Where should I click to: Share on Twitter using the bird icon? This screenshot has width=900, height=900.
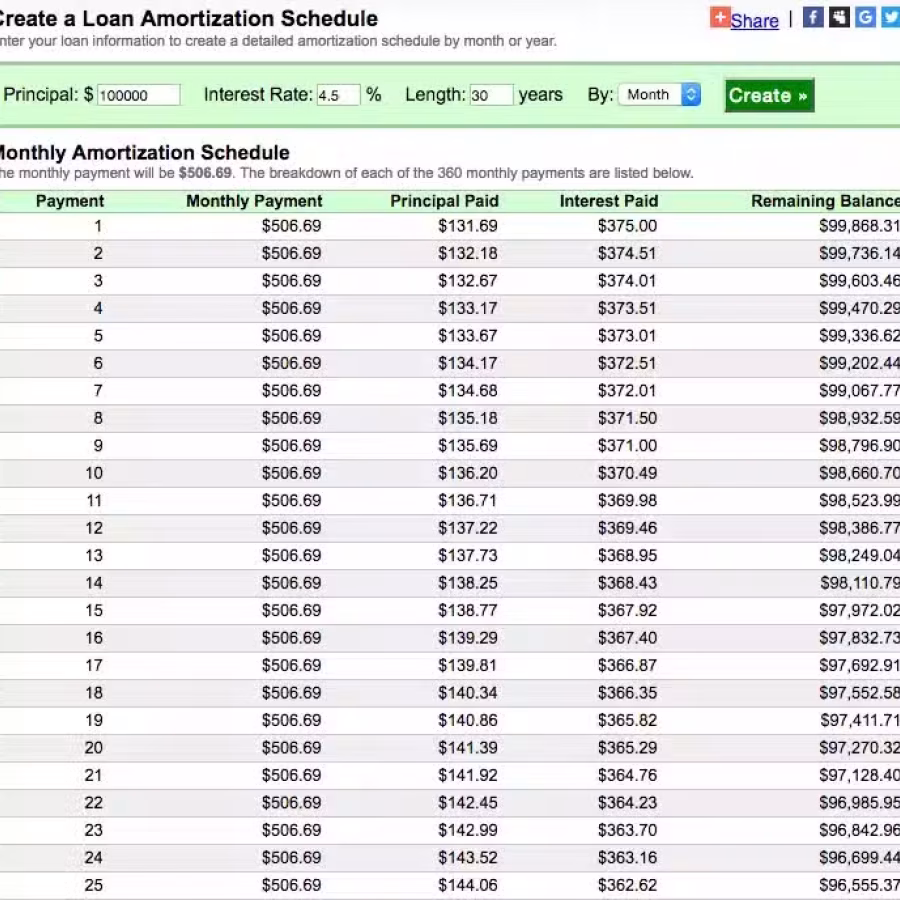coord(891,17)
